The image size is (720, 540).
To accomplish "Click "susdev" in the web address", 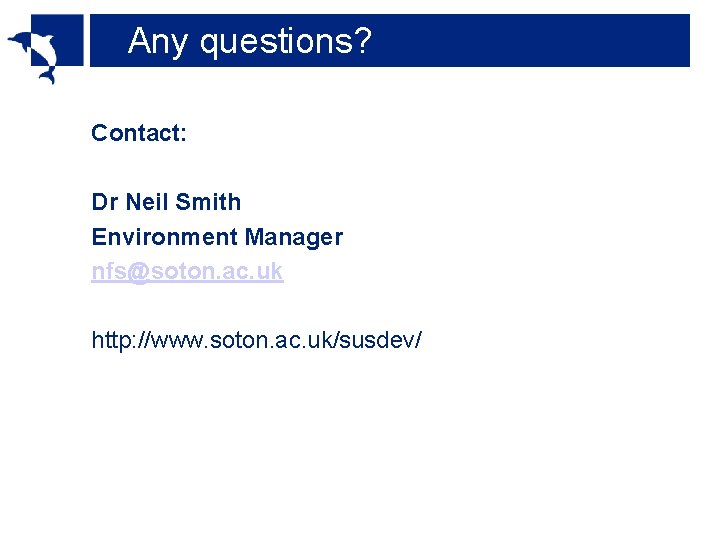I will pos(380,340).
